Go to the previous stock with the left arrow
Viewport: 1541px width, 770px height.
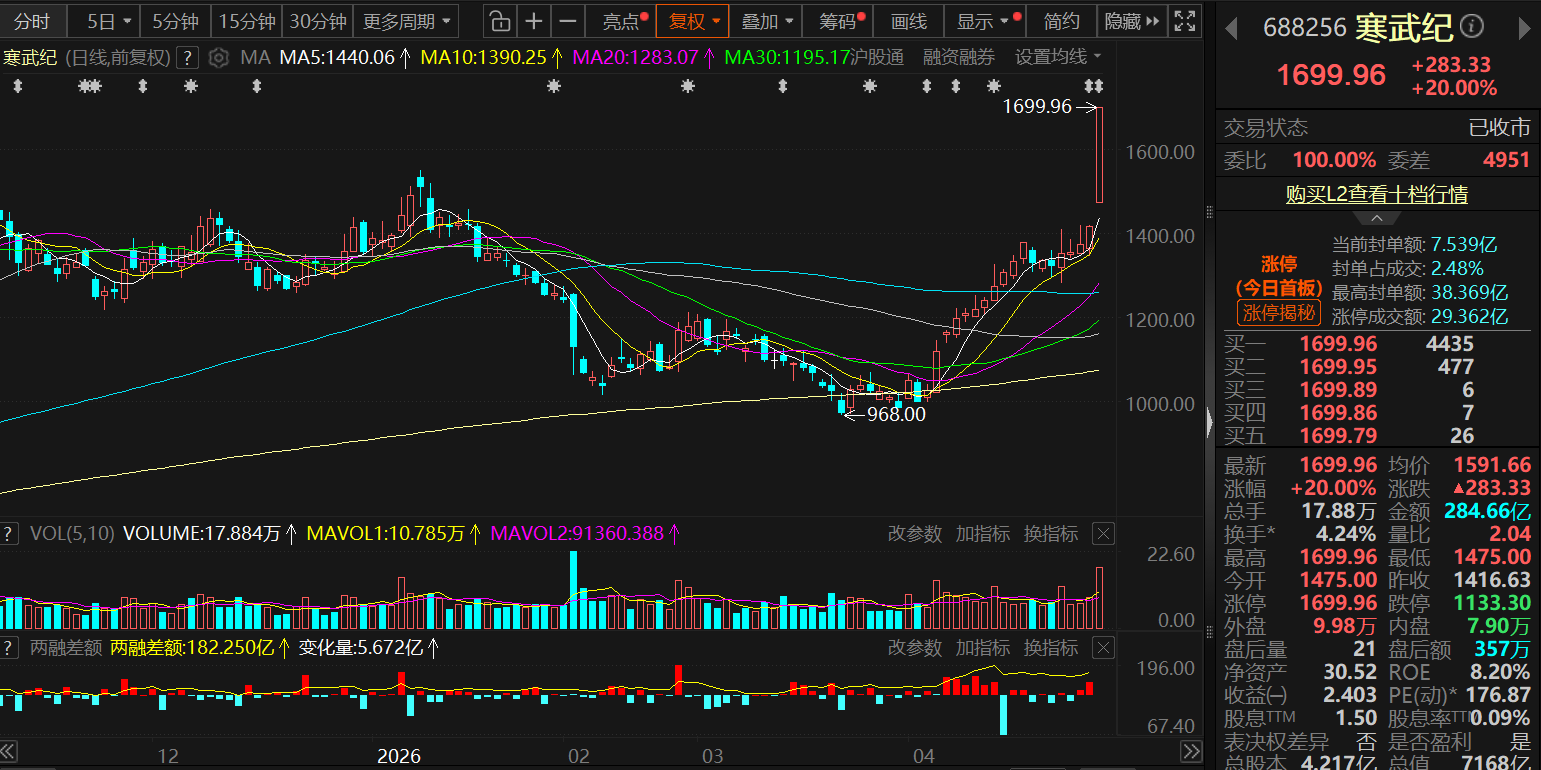pos(1233,29)
